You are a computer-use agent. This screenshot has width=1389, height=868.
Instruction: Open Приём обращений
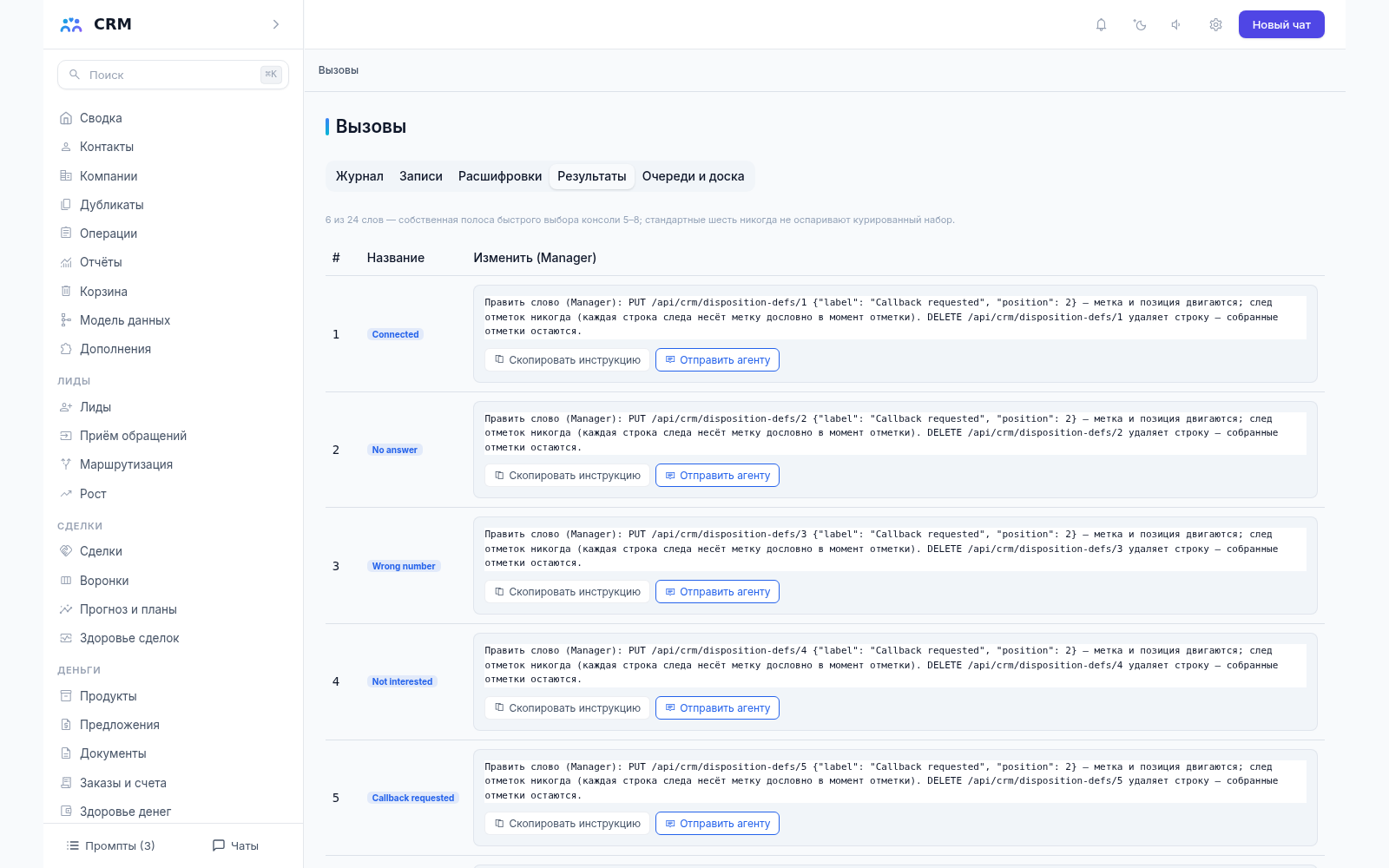click(x=173, y=436)
